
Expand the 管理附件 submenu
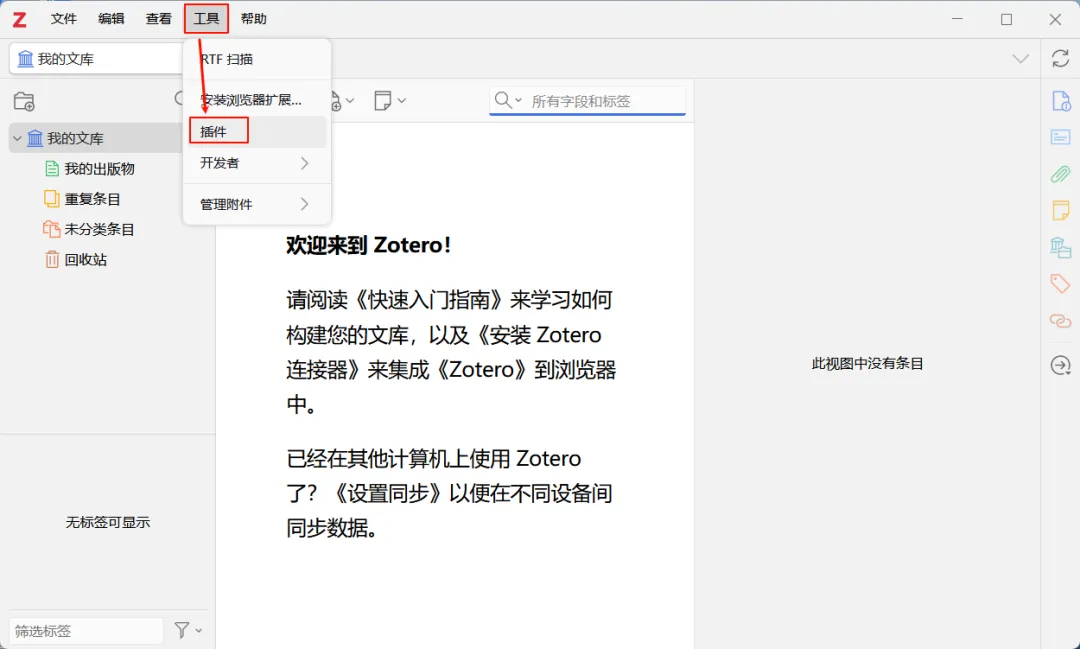coord(256,204)
